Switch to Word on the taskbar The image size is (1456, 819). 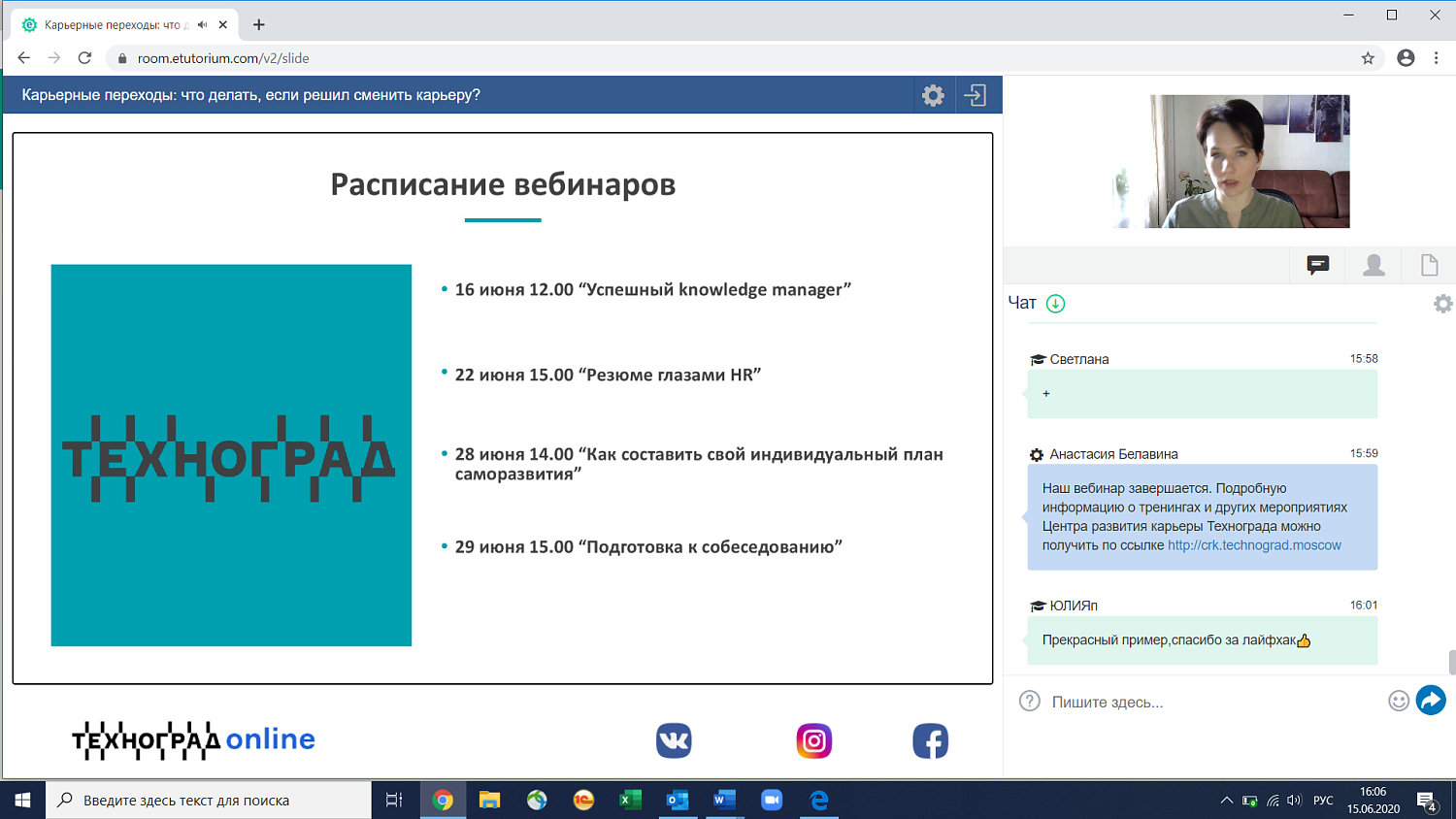[724, 800]
